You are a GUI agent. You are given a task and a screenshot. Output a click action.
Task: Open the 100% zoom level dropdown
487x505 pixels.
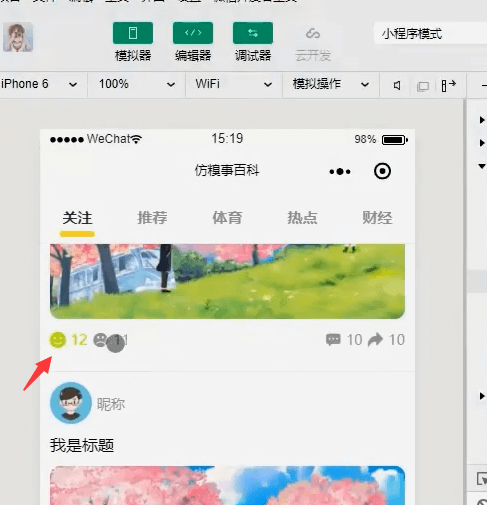pyautogui.click(x=137, y=84)
